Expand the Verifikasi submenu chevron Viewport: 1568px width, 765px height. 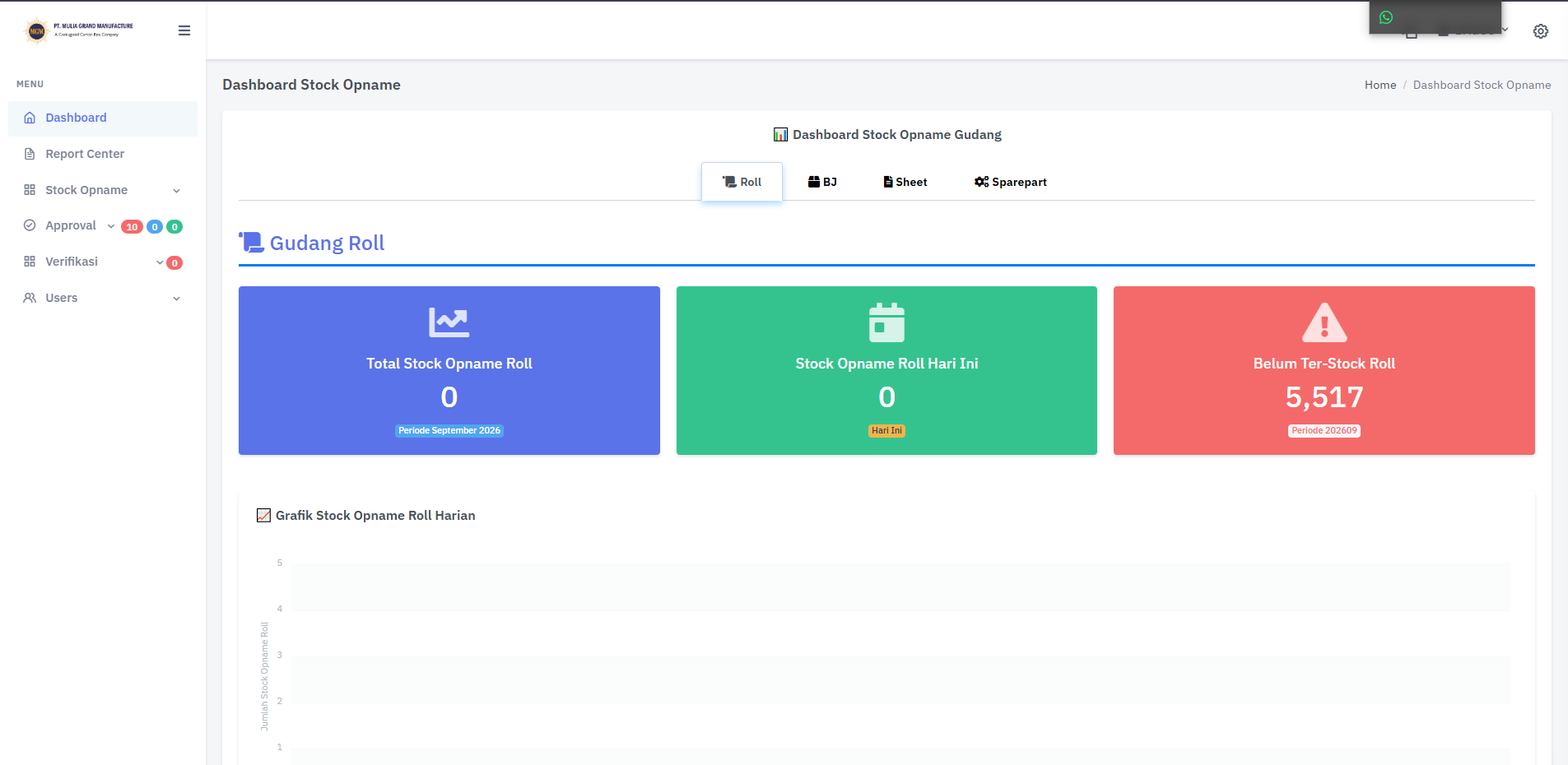(x=160, y=262)
